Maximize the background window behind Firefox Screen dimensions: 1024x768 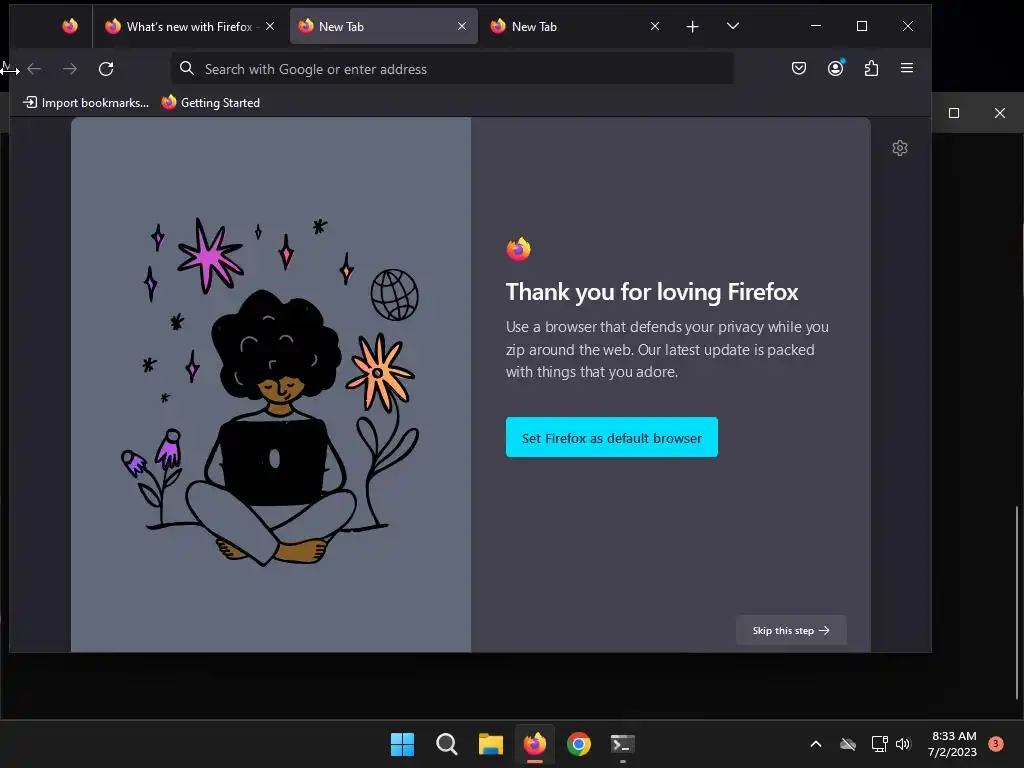(954, 113)
